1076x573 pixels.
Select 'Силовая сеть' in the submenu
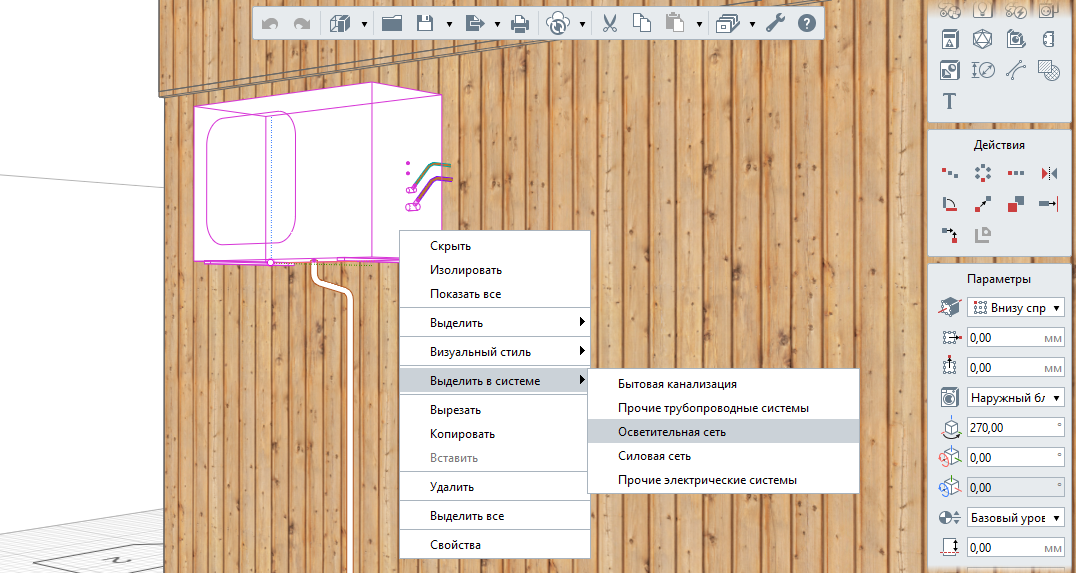click(723, 456)
